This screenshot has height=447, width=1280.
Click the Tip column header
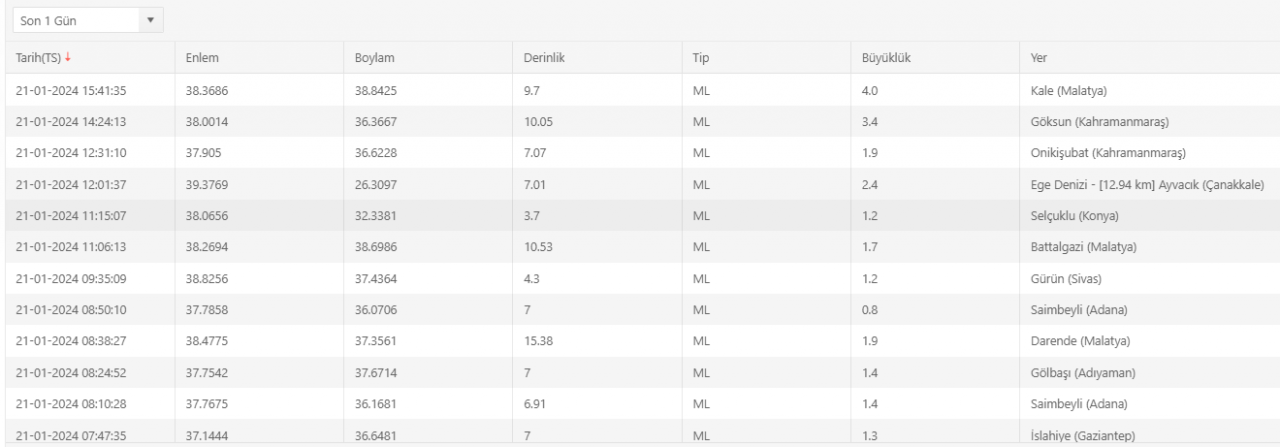tap(701, 58)
